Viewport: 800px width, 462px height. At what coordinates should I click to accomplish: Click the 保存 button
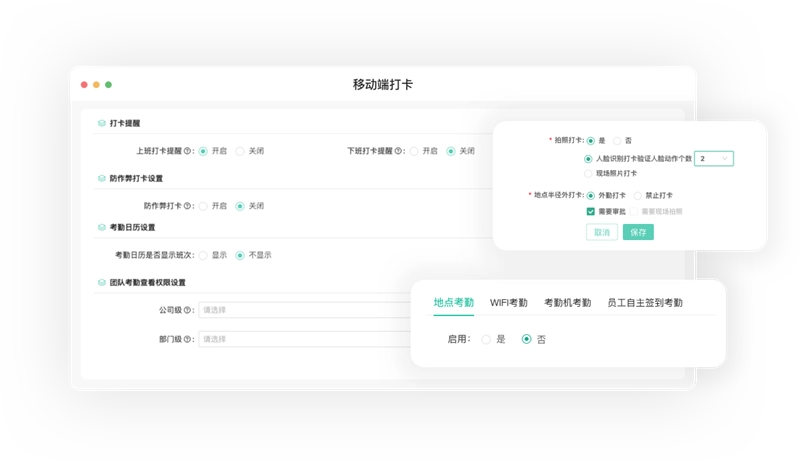point(637,232)
